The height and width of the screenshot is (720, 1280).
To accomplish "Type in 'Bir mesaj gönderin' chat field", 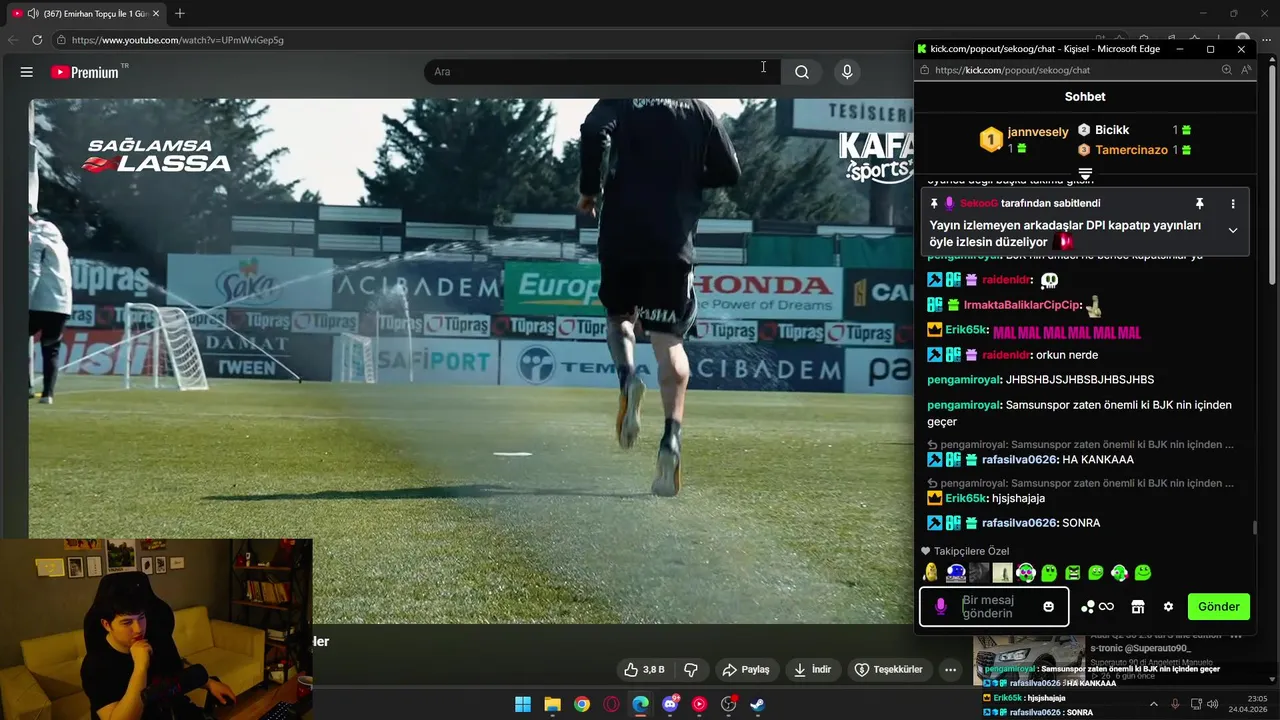I will (996, 606).
